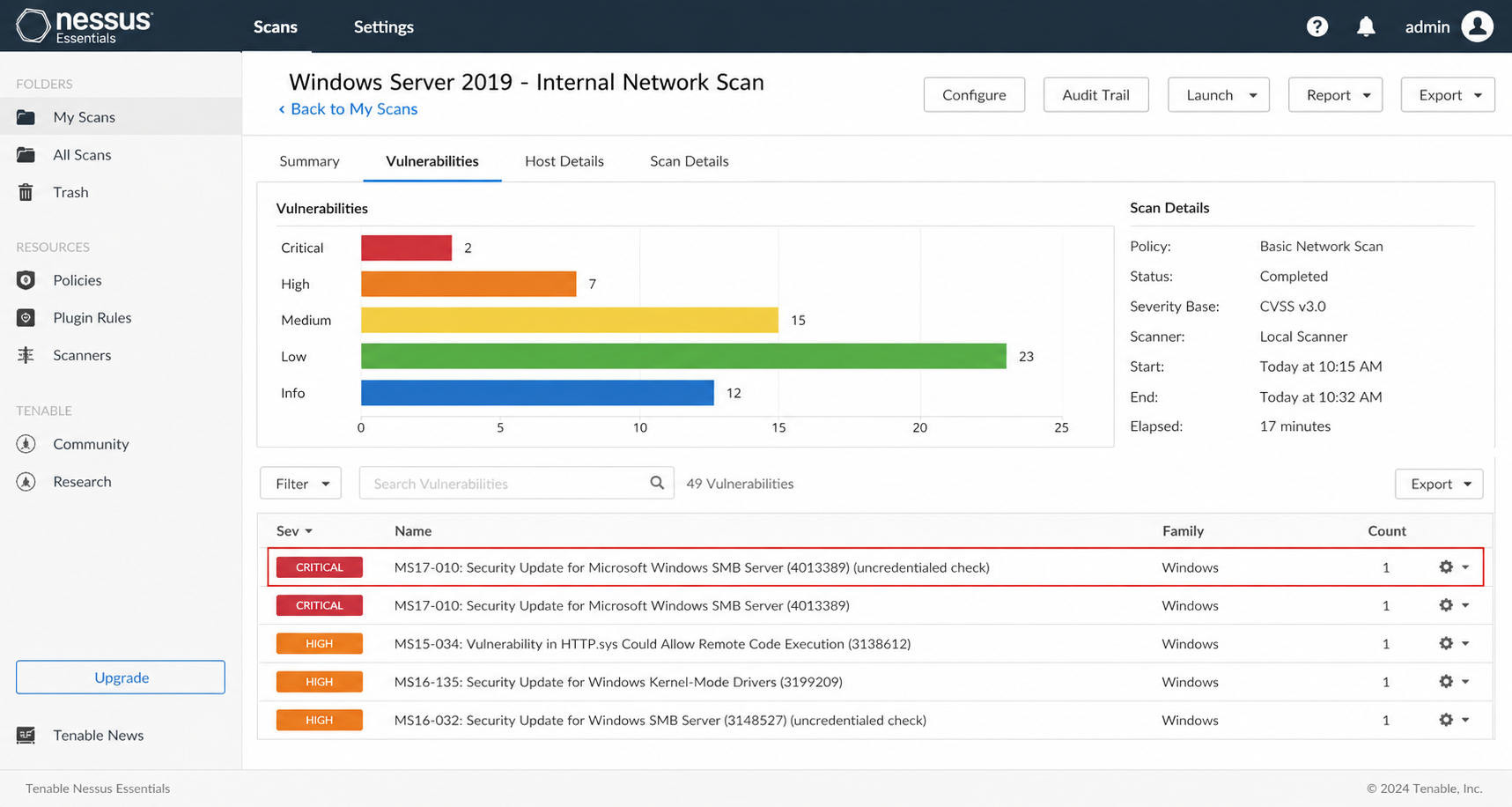Expand actions arrow for MS16-032 row
This screenshot has width=1512, height=807.
coord(1465,721)
